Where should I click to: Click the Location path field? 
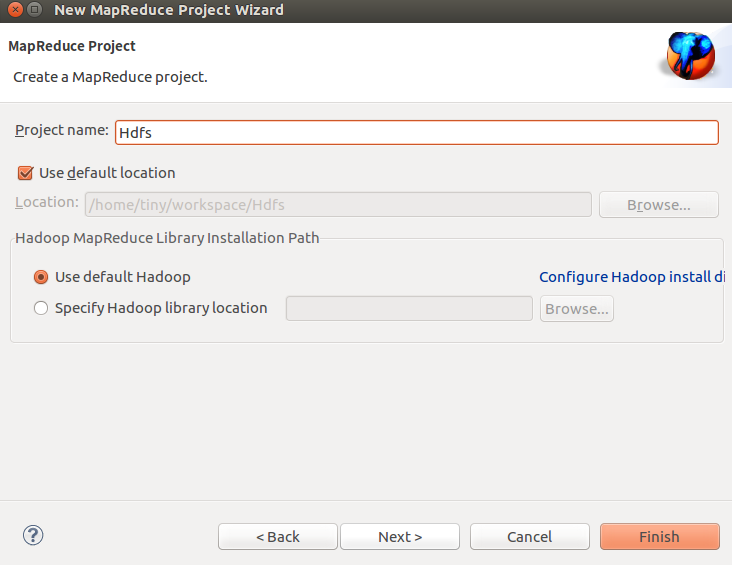338,205
